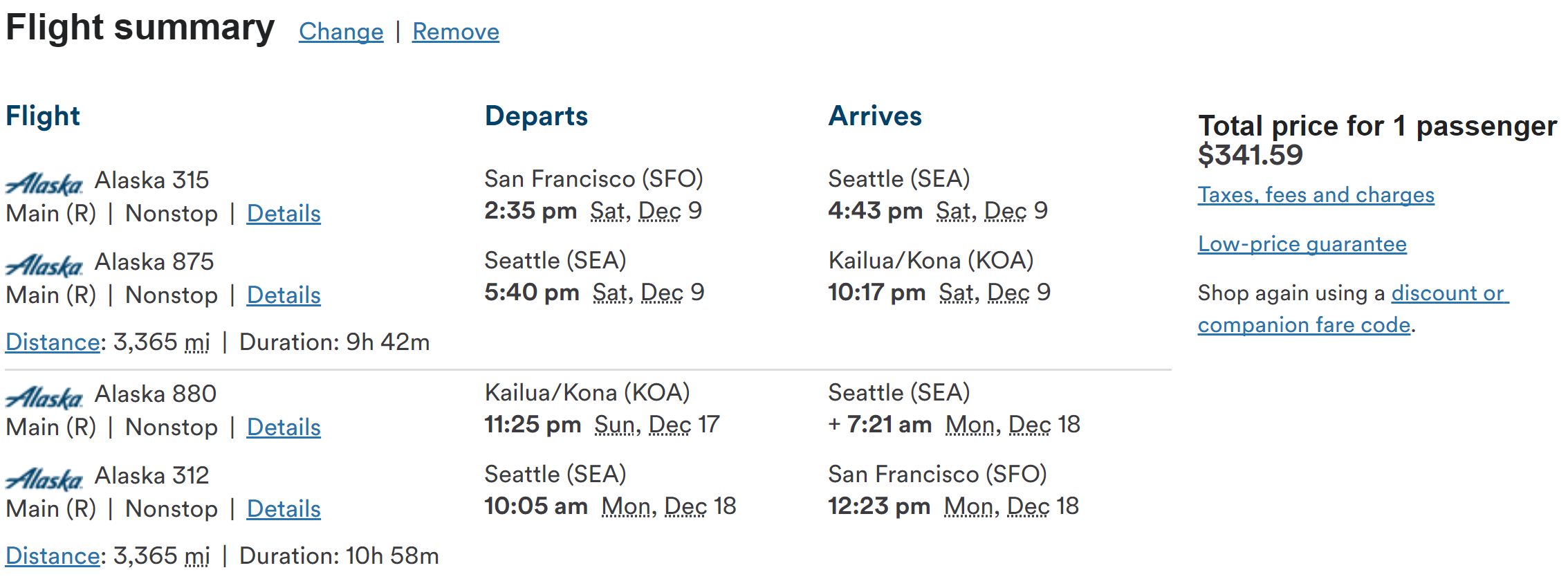The image size is (1568, 579).
Task: Click the Alaska logo beside flight 312
Action: coord(44,479)
